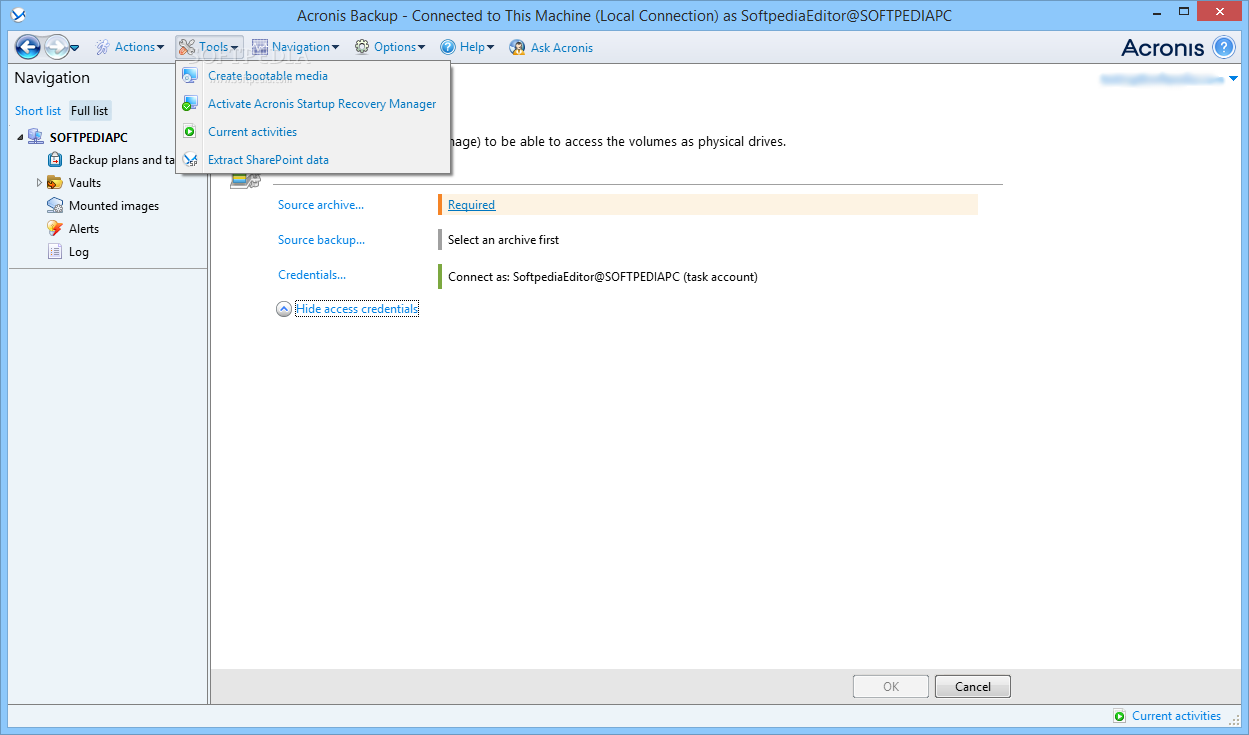1249x735 pixels.
Task: Click the Help question mark icon
Action: point(448,47)
